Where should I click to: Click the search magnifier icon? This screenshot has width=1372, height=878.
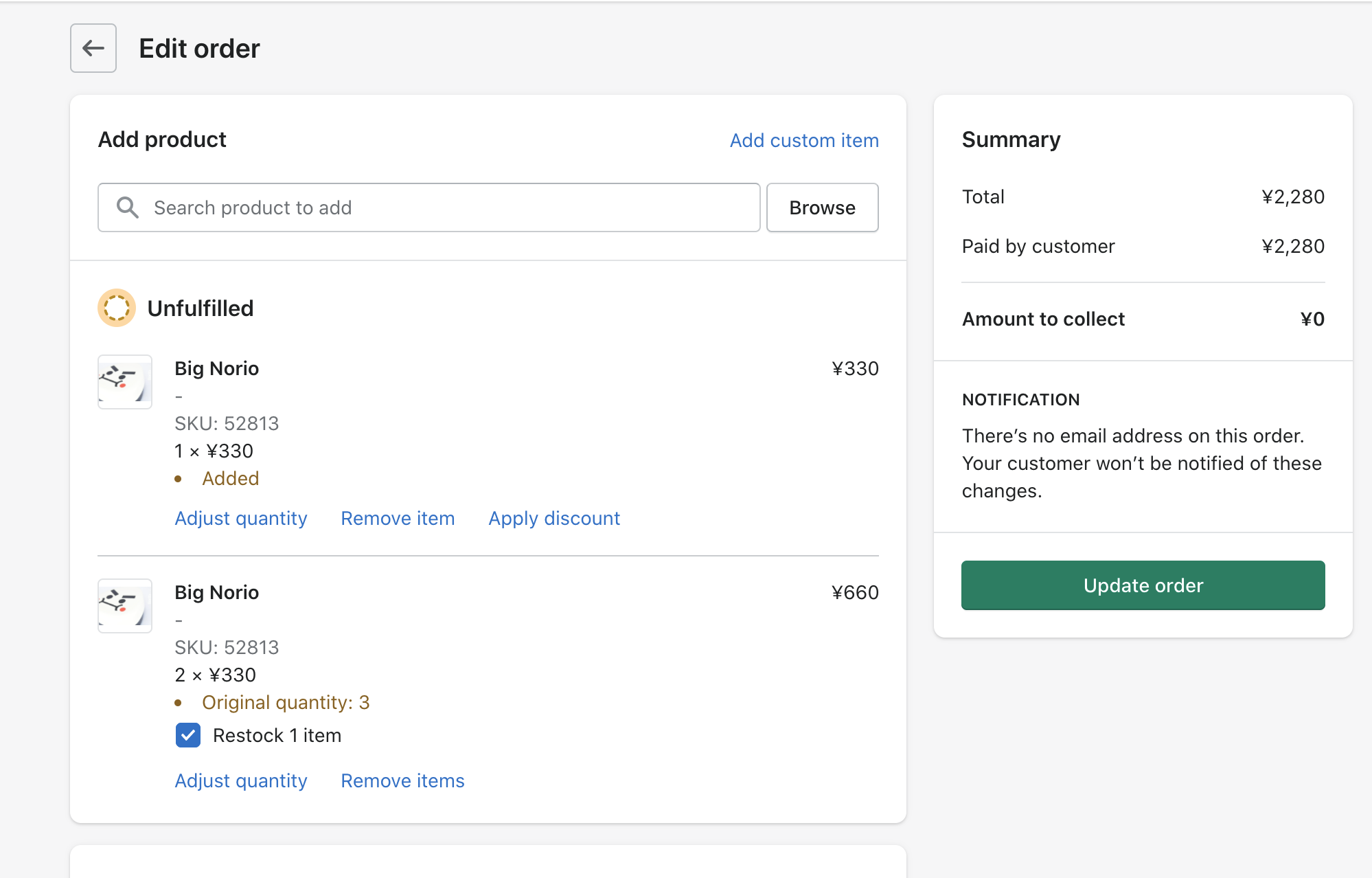pyautogui.click(x=128, y=207)
